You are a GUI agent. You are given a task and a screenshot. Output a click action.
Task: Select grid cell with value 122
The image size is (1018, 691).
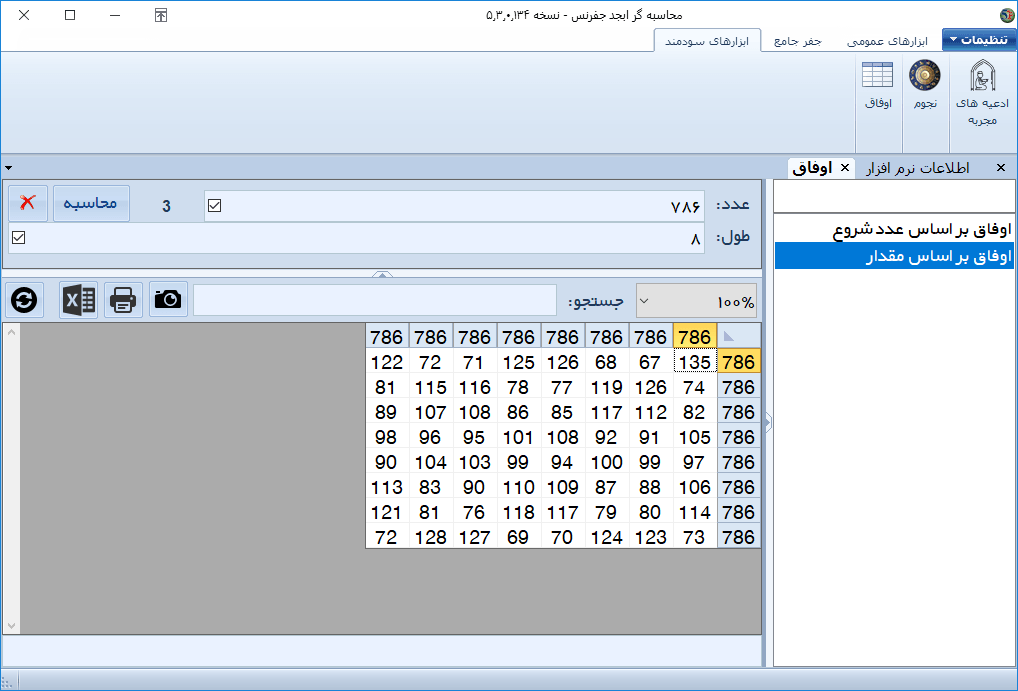pyautogui.click(x=387, y=362)
